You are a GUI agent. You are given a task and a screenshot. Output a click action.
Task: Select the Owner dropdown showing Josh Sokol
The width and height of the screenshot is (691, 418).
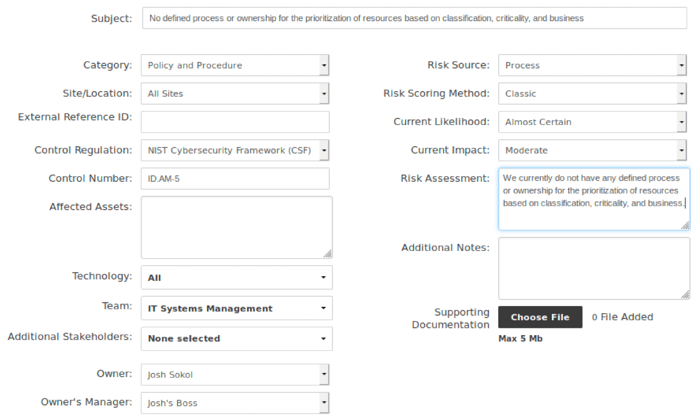coord(235,374)
